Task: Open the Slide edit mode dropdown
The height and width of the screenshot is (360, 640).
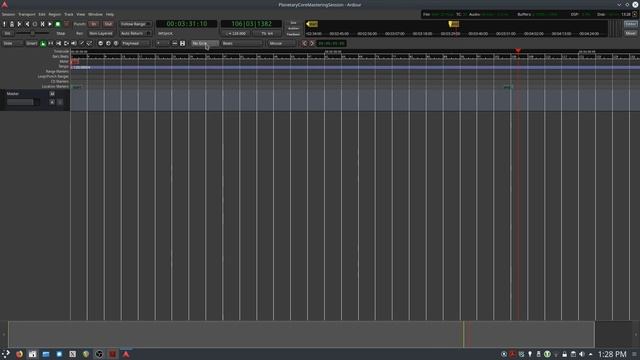Action: 12,43
